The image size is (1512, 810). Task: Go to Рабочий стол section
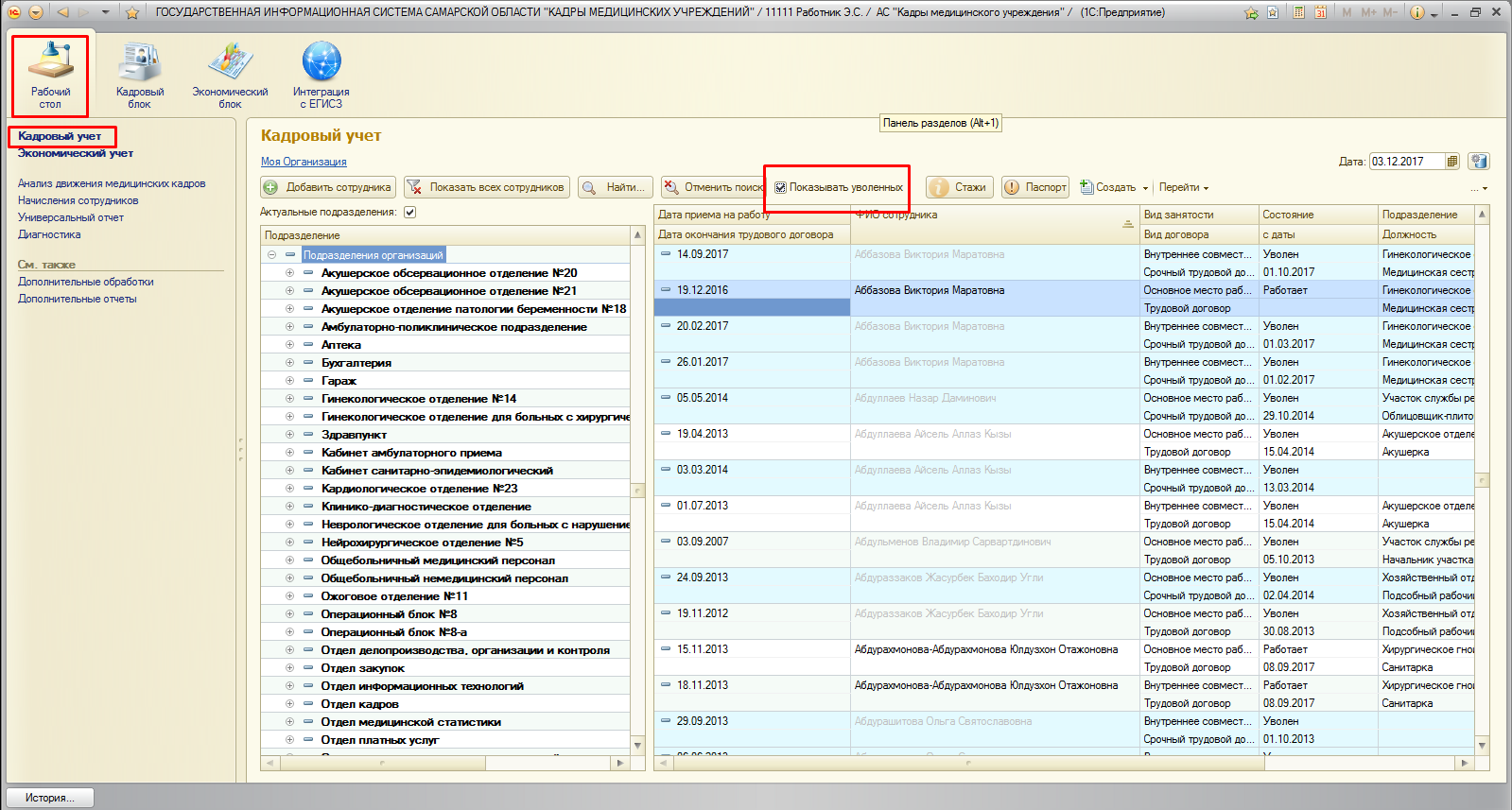[x=50, y=74]
